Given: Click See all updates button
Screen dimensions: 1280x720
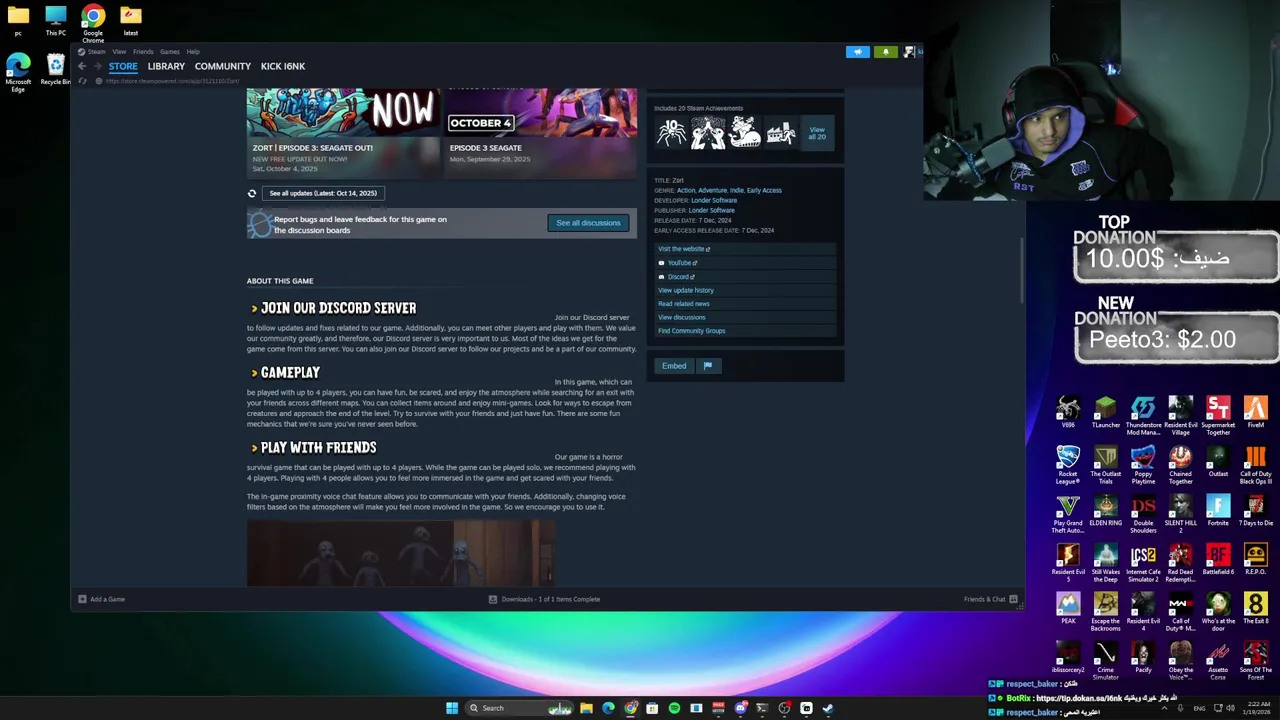Looking at the screenshot, I should coord(323,193).
